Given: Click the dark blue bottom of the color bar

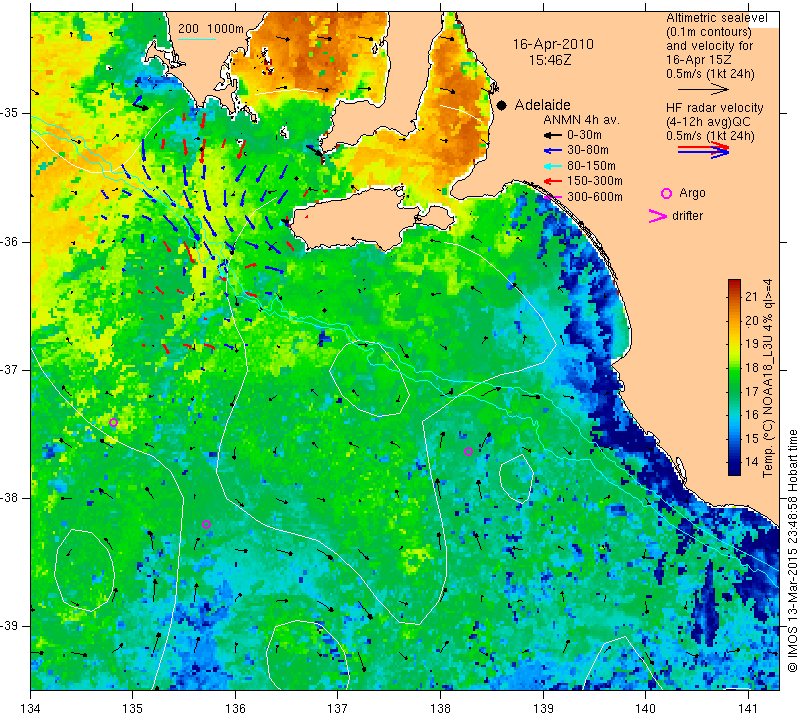Looking at the screenshot, I should 734,469.
